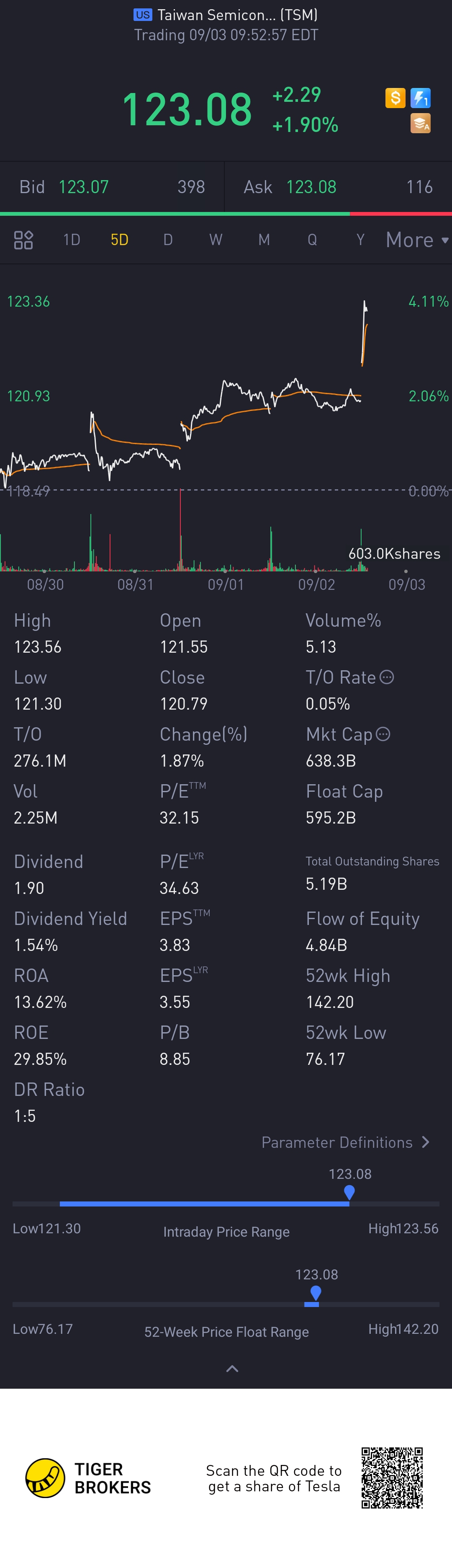This screenshot has width=452, height=1568.
Task: Tap the Bid price 123.07
Action: tap(83, 187)
